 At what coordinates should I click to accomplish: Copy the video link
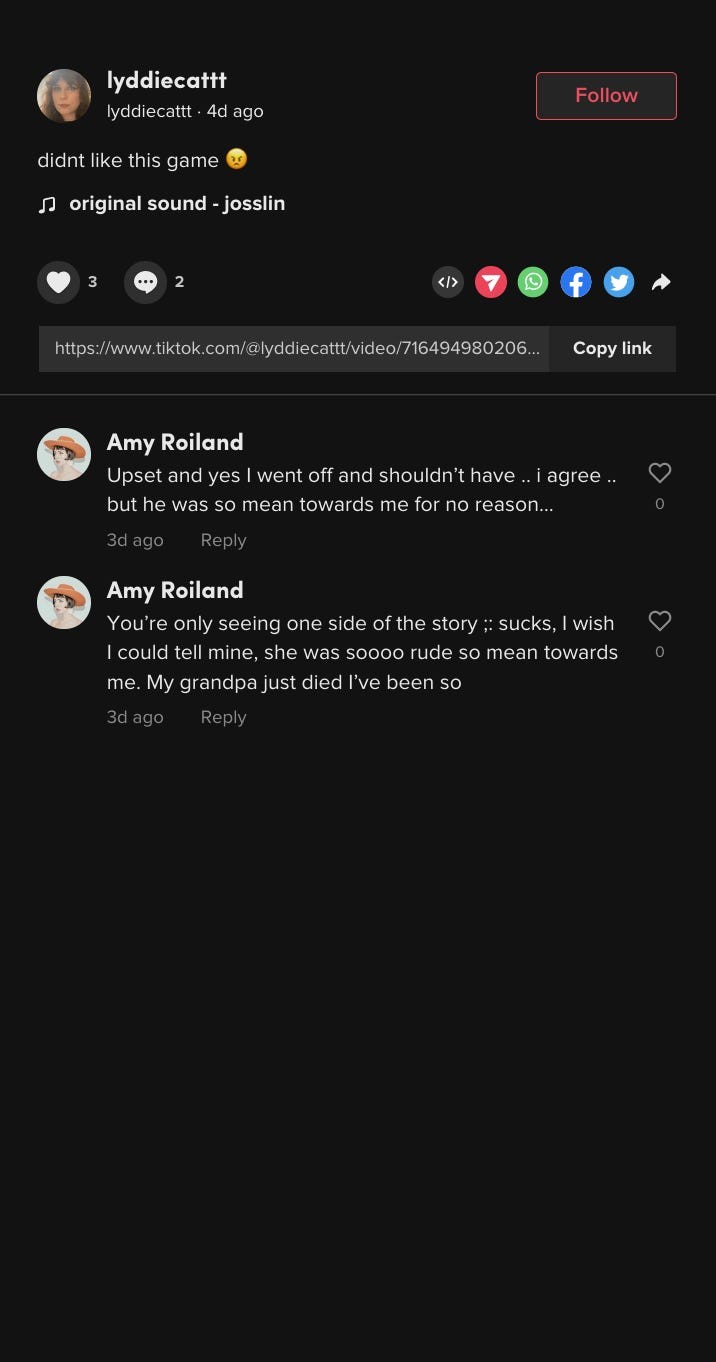pos(612,348)
